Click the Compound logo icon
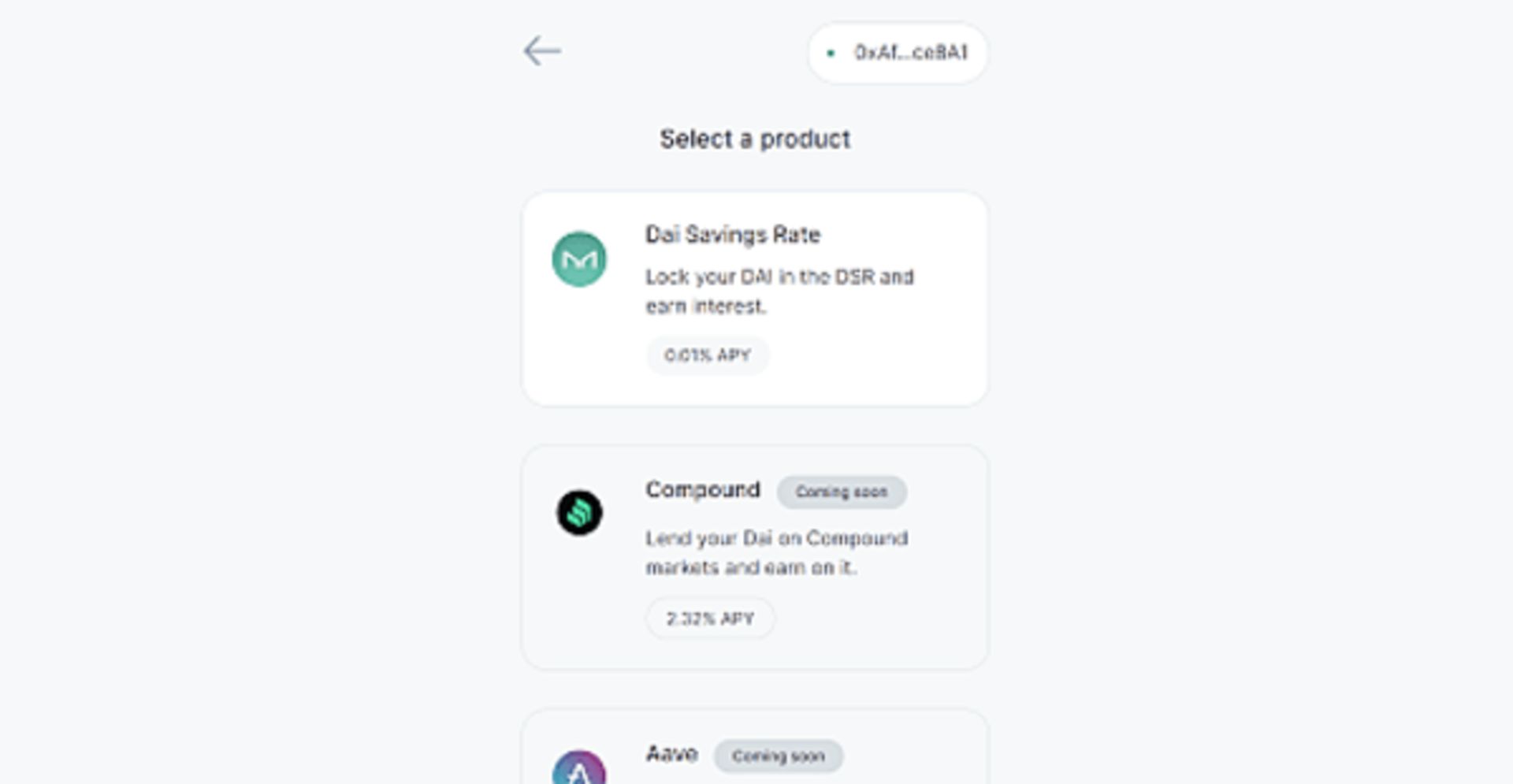This screenshot has width=1513, height=784. pyautogui.click(x=580, y=513)
